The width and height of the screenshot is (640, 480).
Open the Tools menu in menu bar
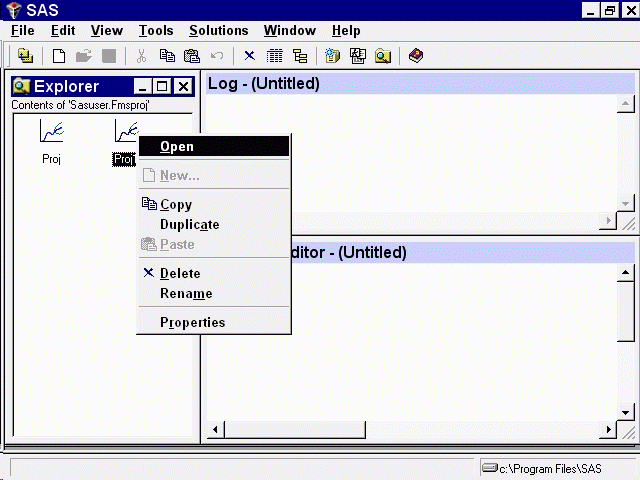155,31
